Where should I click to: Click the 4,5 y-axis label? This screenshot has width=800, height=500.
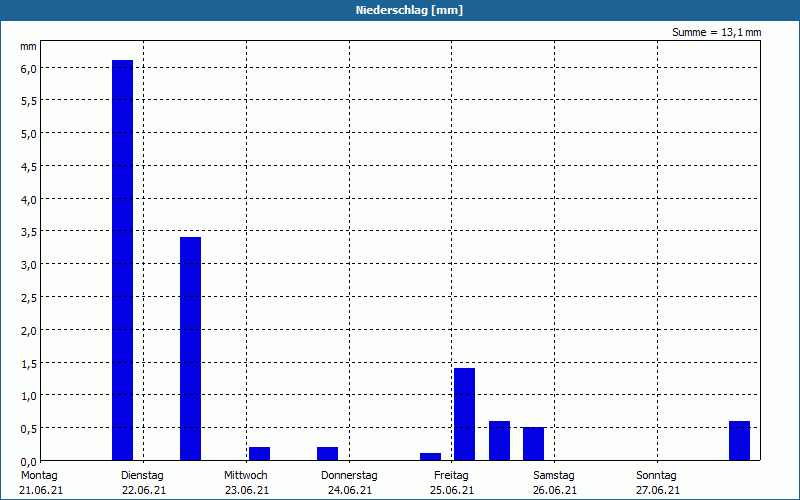point(29,167)
